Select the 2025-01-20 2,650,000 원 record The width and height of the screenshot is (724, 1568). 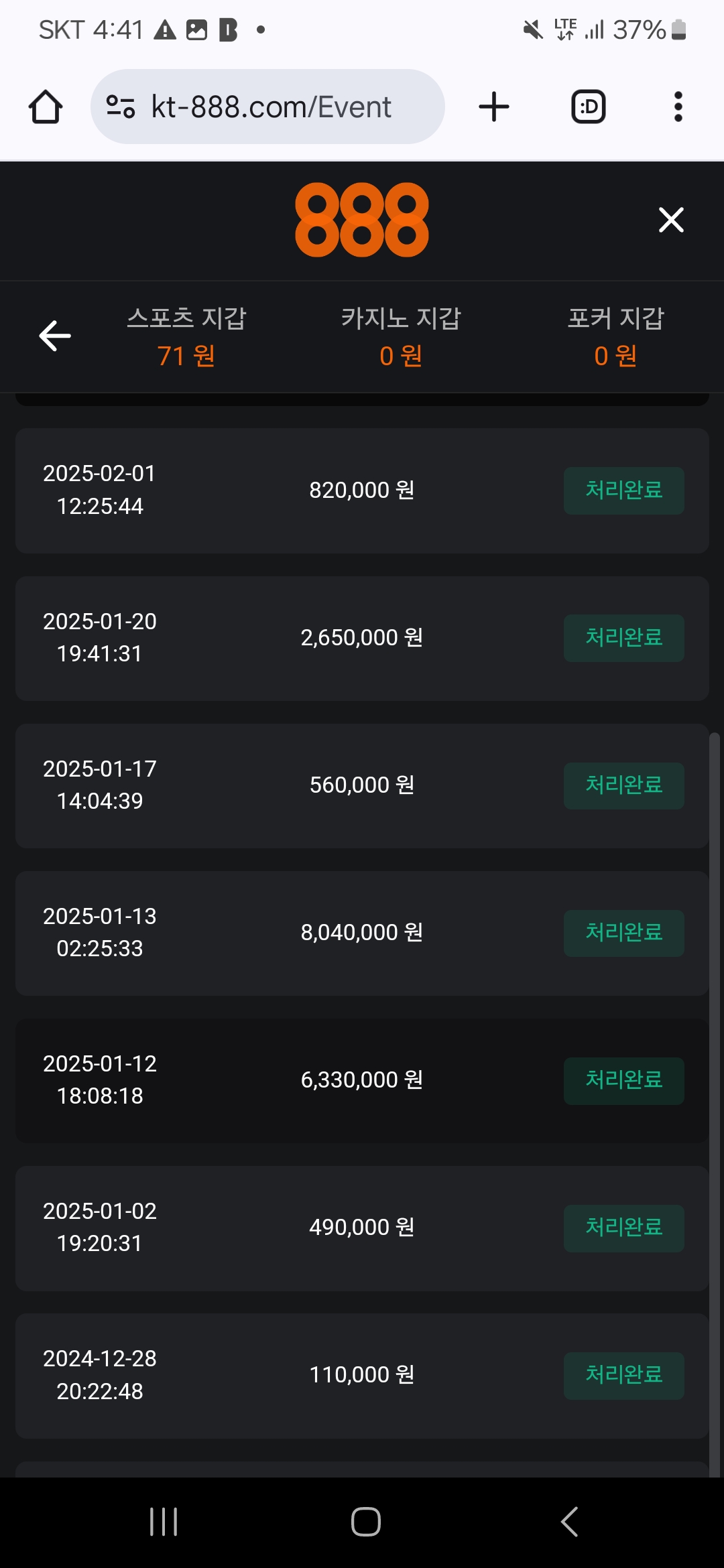[362, 639]
